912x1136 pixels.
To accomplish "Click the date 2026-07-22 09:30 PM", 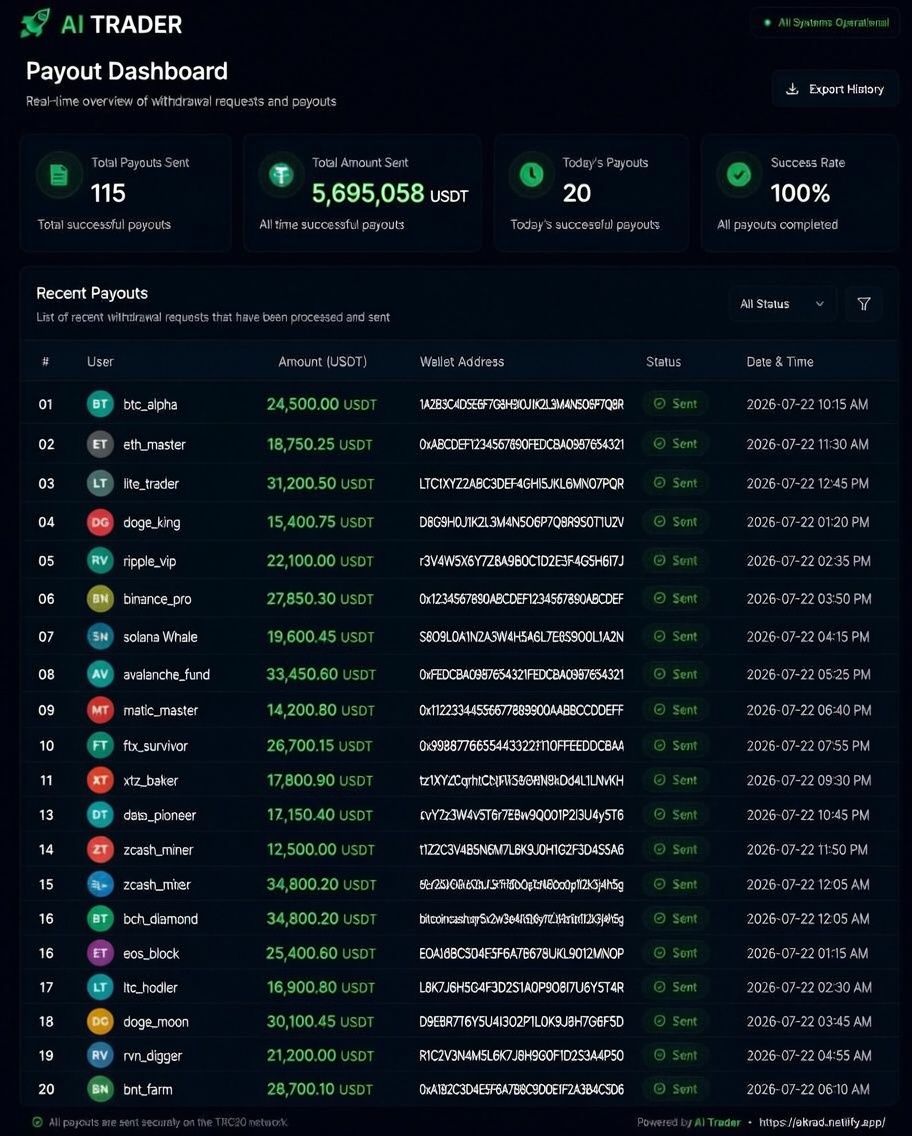I will 808,780.
